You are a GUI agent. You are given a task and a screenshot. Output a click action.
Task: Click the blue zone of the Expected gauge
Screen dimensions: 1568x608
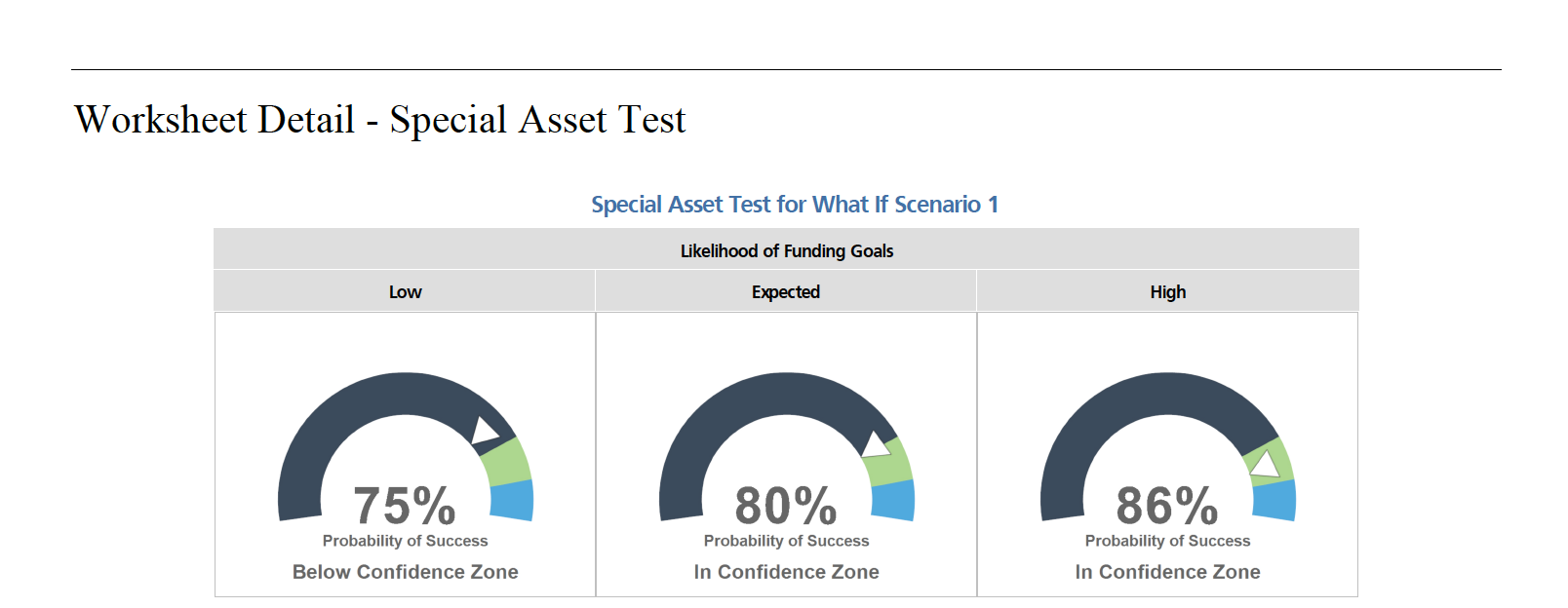[893, 500]
